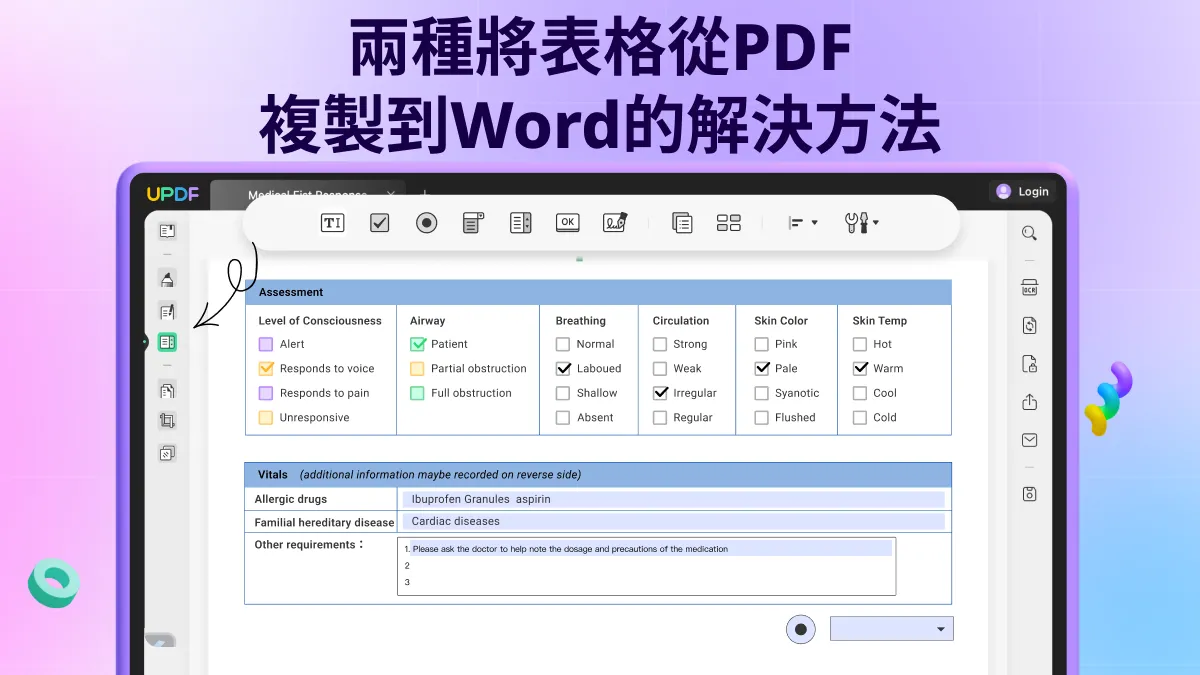Click the Convert PDF export icon

[x=1029, y=325]
